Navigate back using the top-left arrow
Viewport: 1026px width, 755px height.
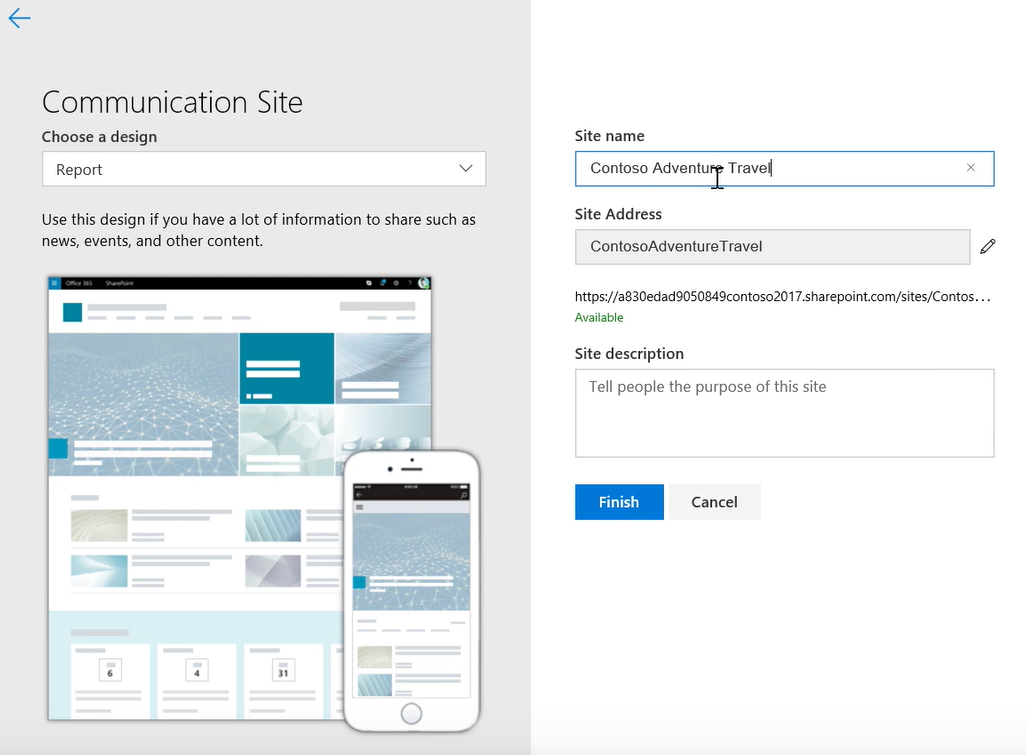click(x=19, y=18)
